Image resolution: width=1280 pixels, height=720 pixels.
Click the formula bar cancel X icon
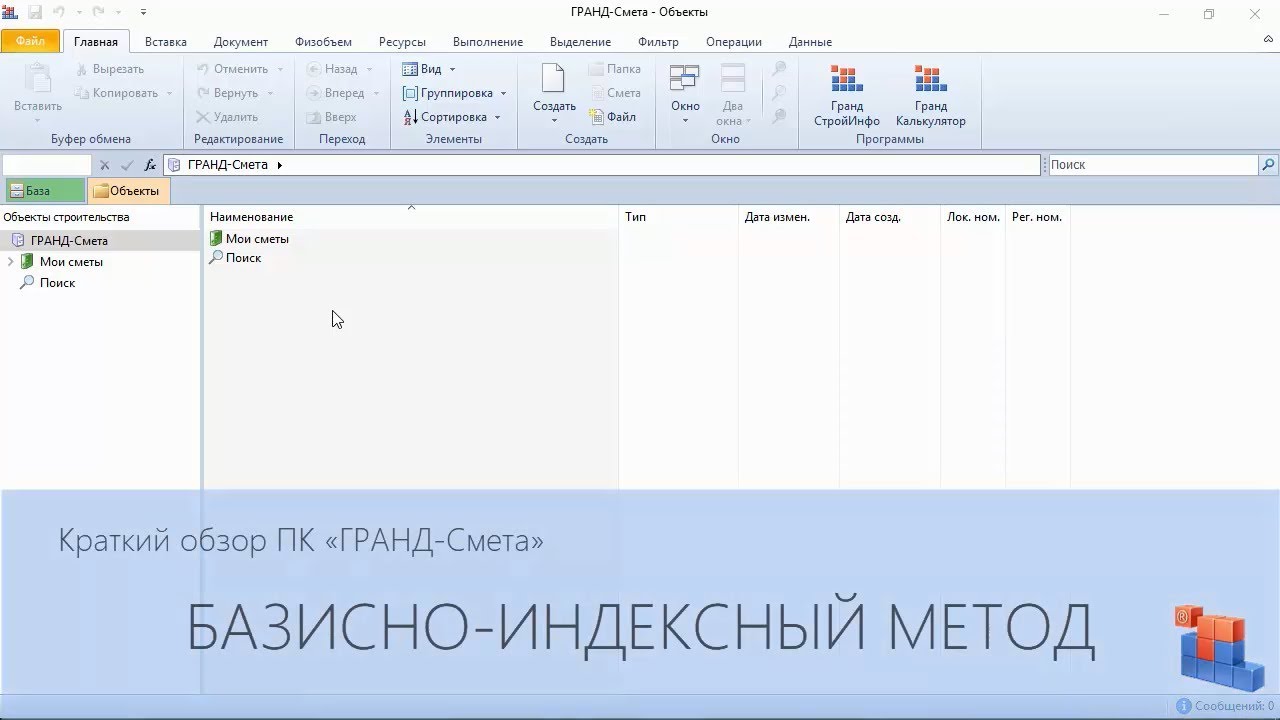pyautogui.click(x=105, y=165)
